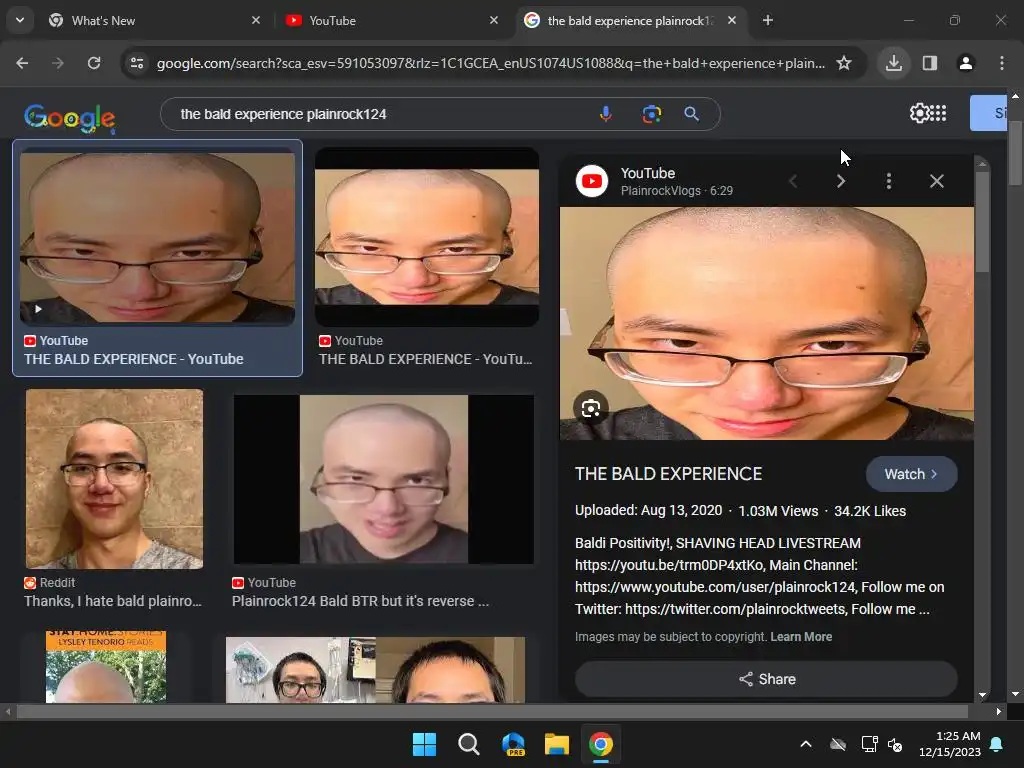Launch Edge Pre from taskbar
This screenshot has width=1024, height=768.
(x=513, y=744)
